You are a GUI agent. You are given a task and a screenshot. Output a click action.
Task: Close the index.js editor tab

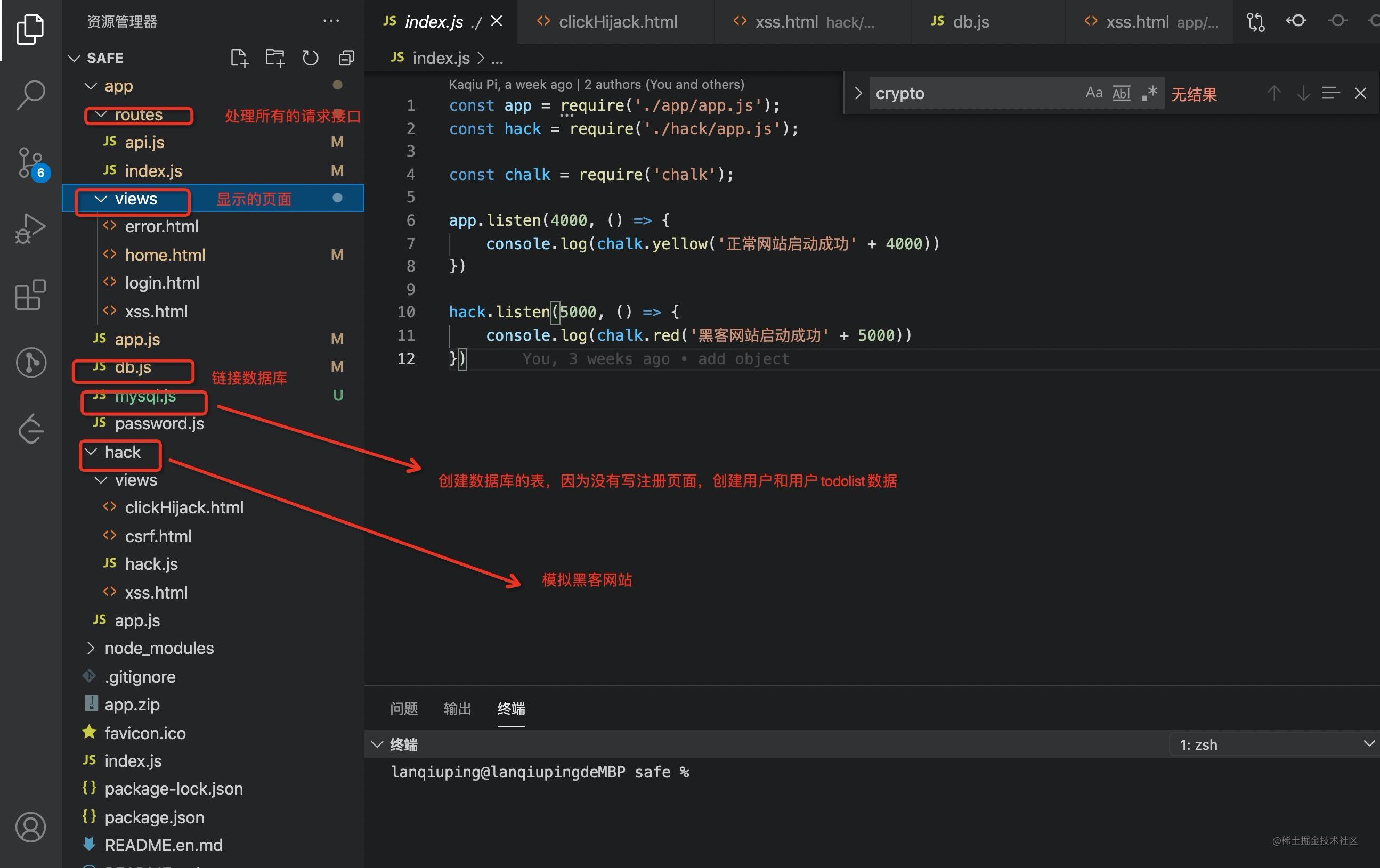tap(497, 21)
